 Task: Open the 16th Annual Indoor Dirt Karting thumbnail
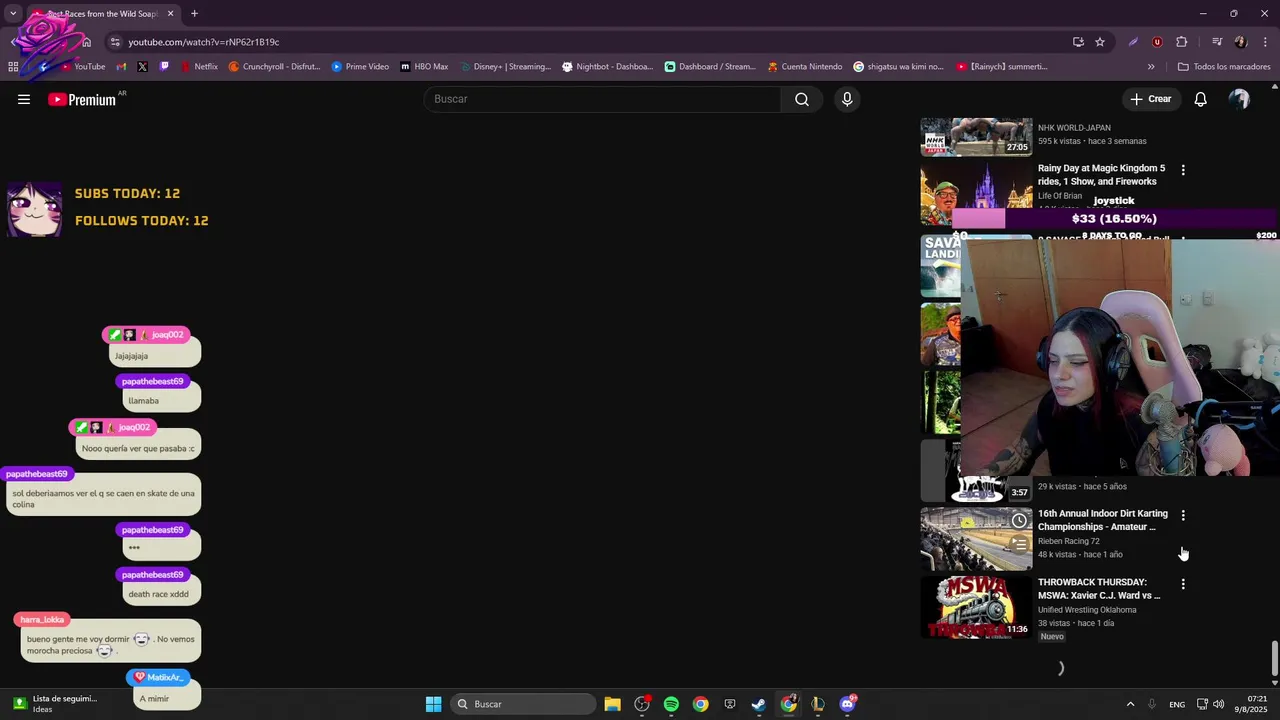(976, 539)
